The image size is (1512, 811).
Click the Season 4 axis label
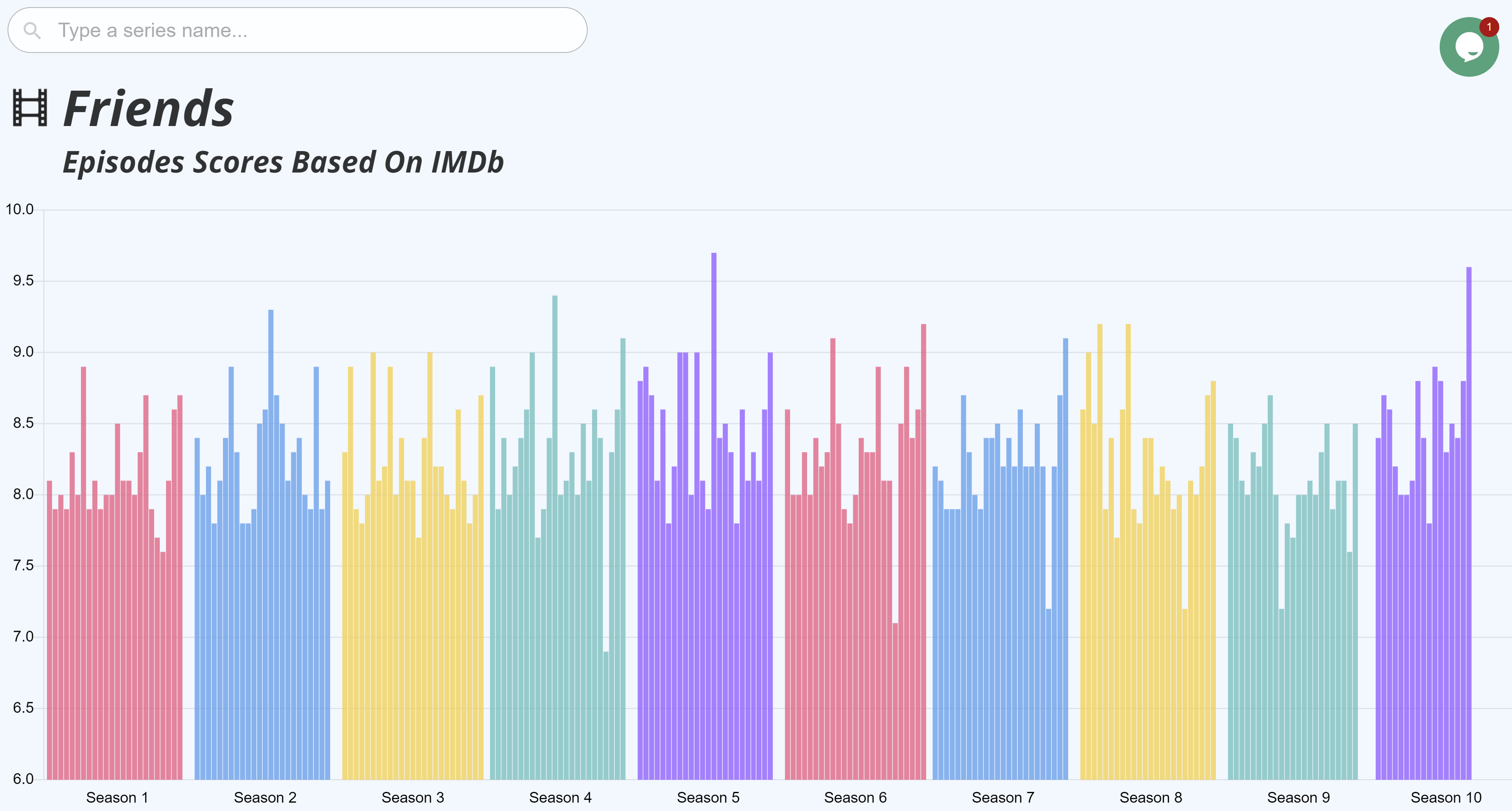(x=561, y=797)
